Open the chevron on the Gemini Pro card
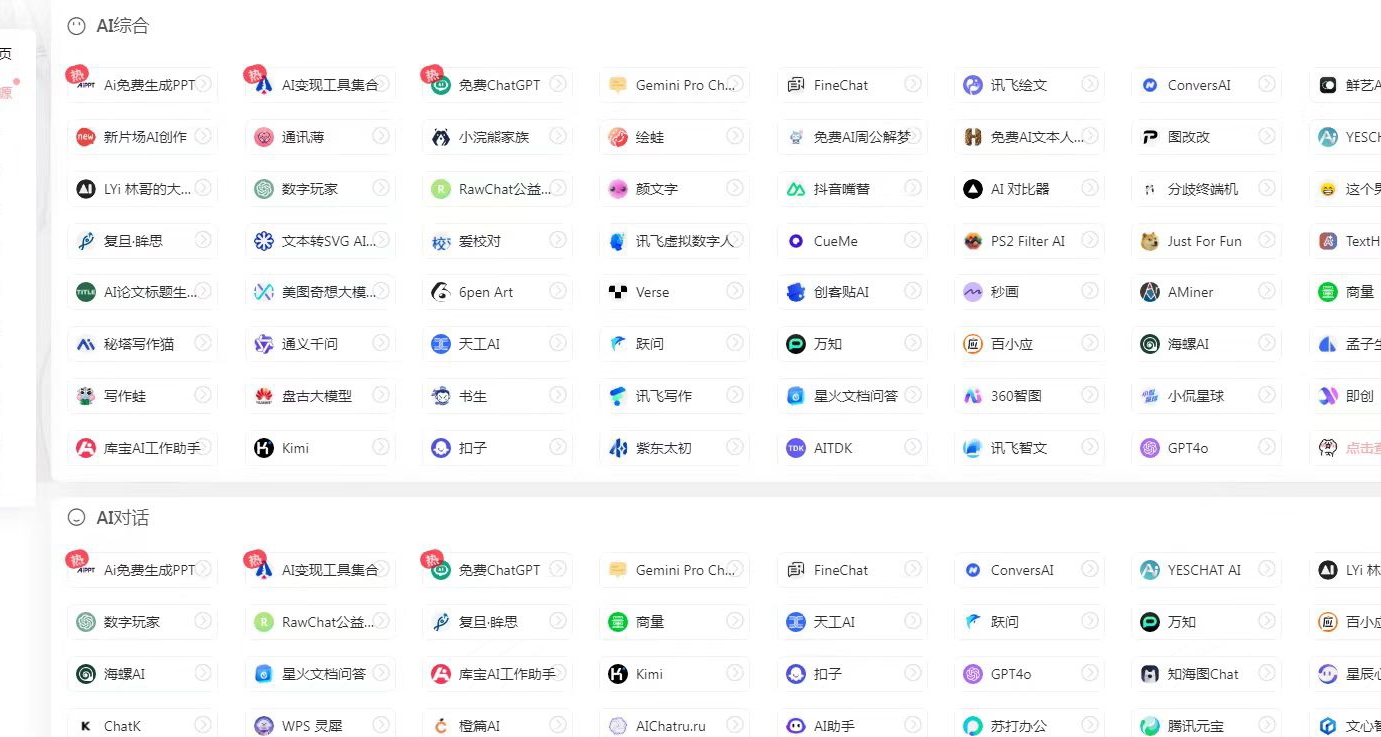This screenshot has height=737, width=1381. (x=735, y=85)
